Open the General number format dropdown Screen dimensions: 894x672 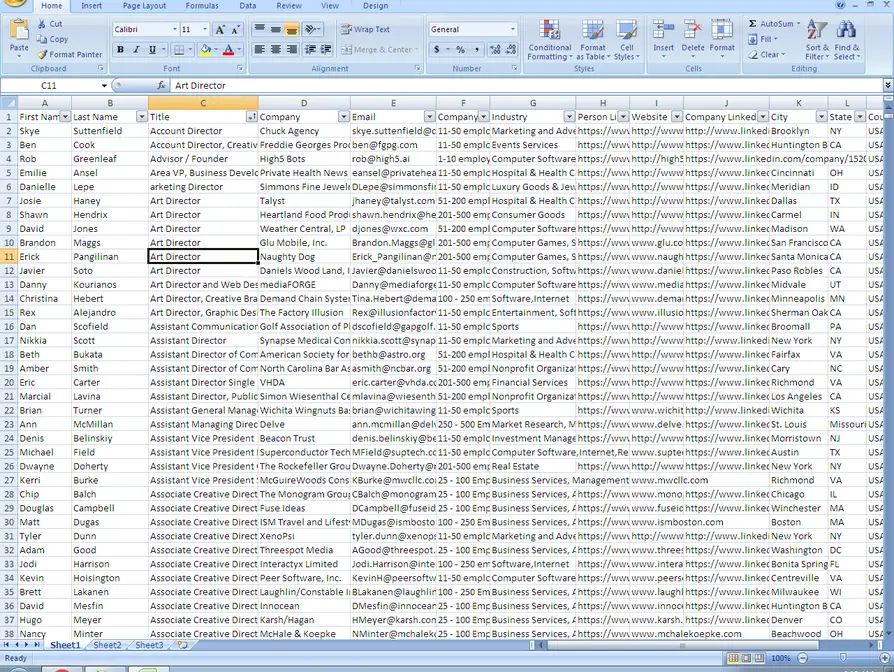coord(513,30)
